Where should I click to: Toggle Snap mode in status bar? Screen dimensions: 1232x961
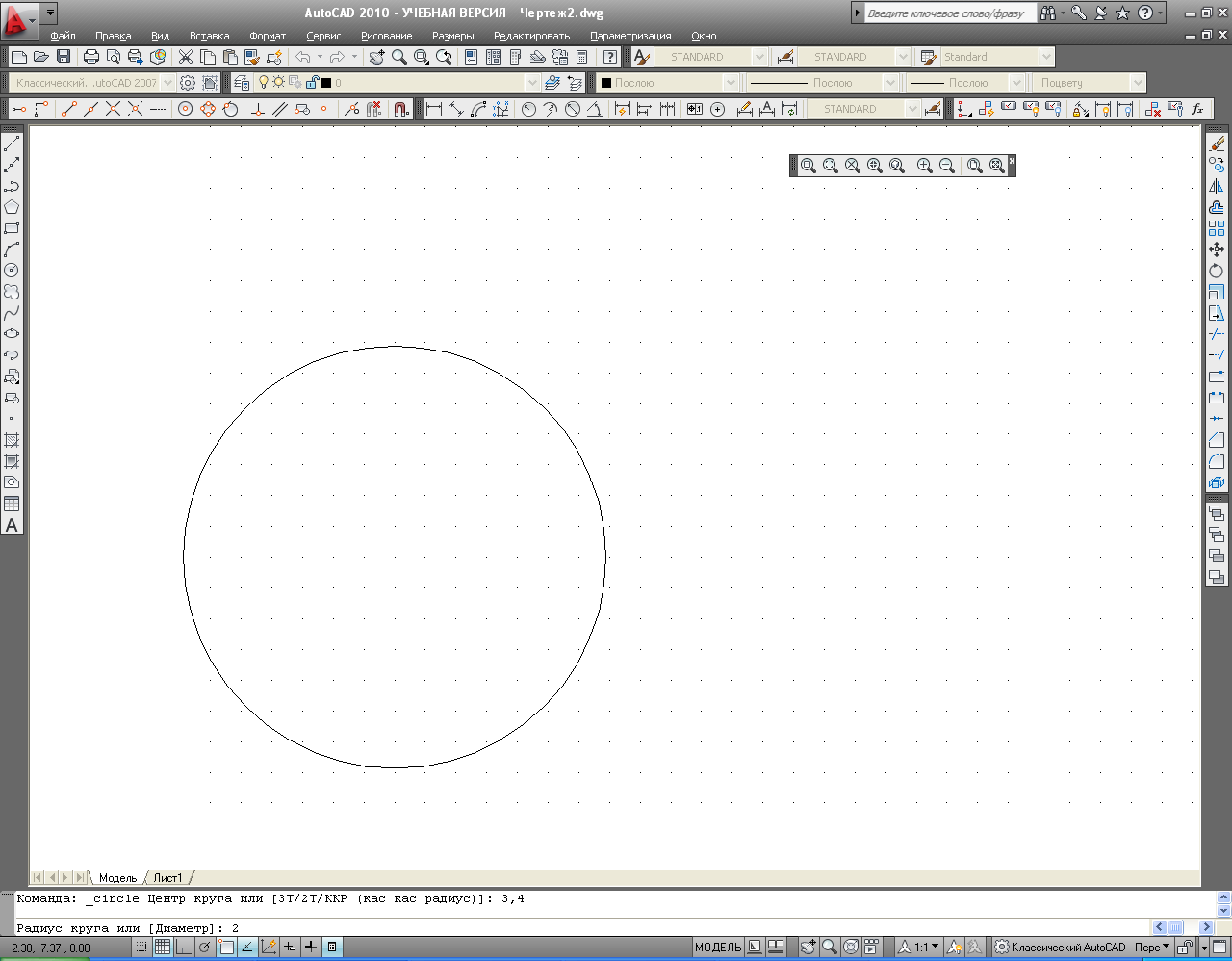click(x=141, y=948)
